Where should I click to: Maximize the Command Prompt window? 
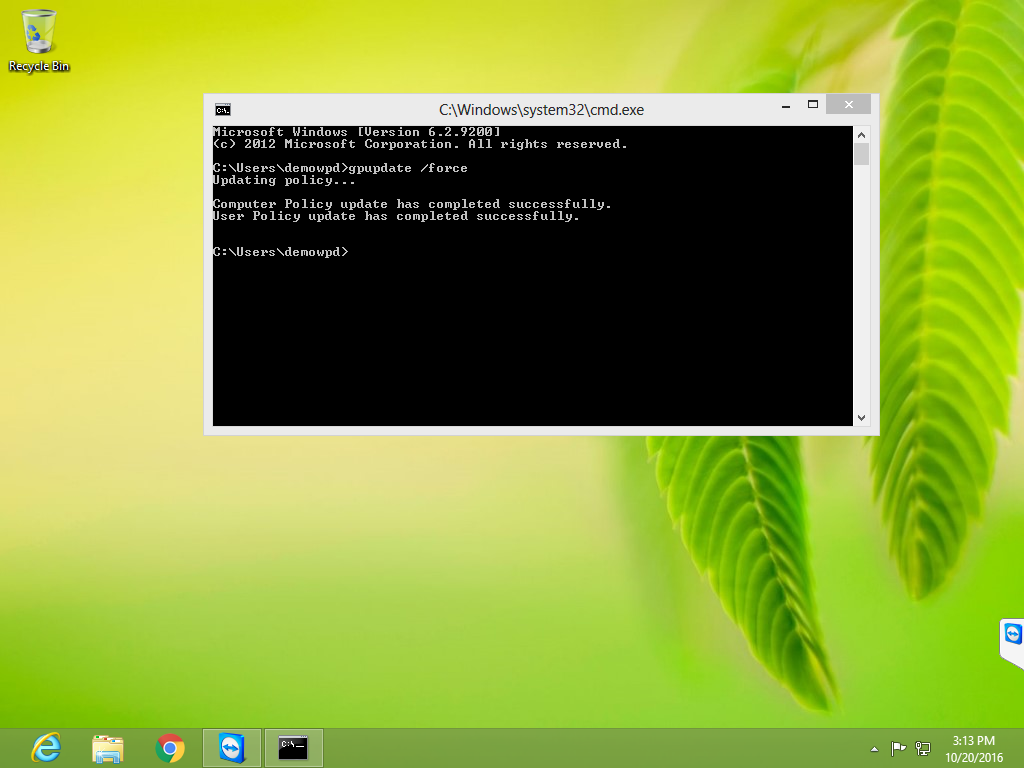813,104
